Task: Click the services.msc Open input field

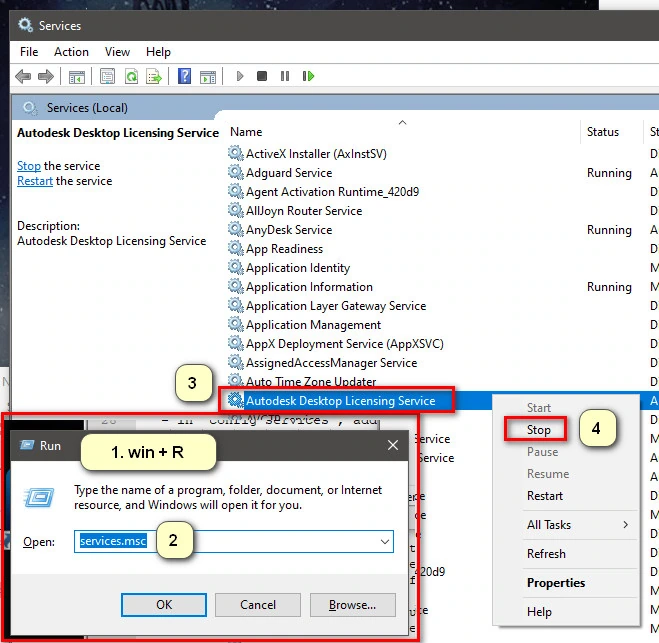Action: pyautogui.click(x=234, y=541)
